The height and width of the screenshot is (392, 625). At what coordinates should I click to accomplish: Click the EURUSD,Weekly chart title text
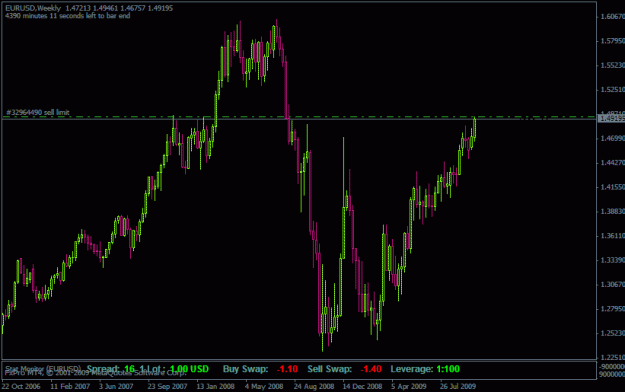(x=33, y=8)
